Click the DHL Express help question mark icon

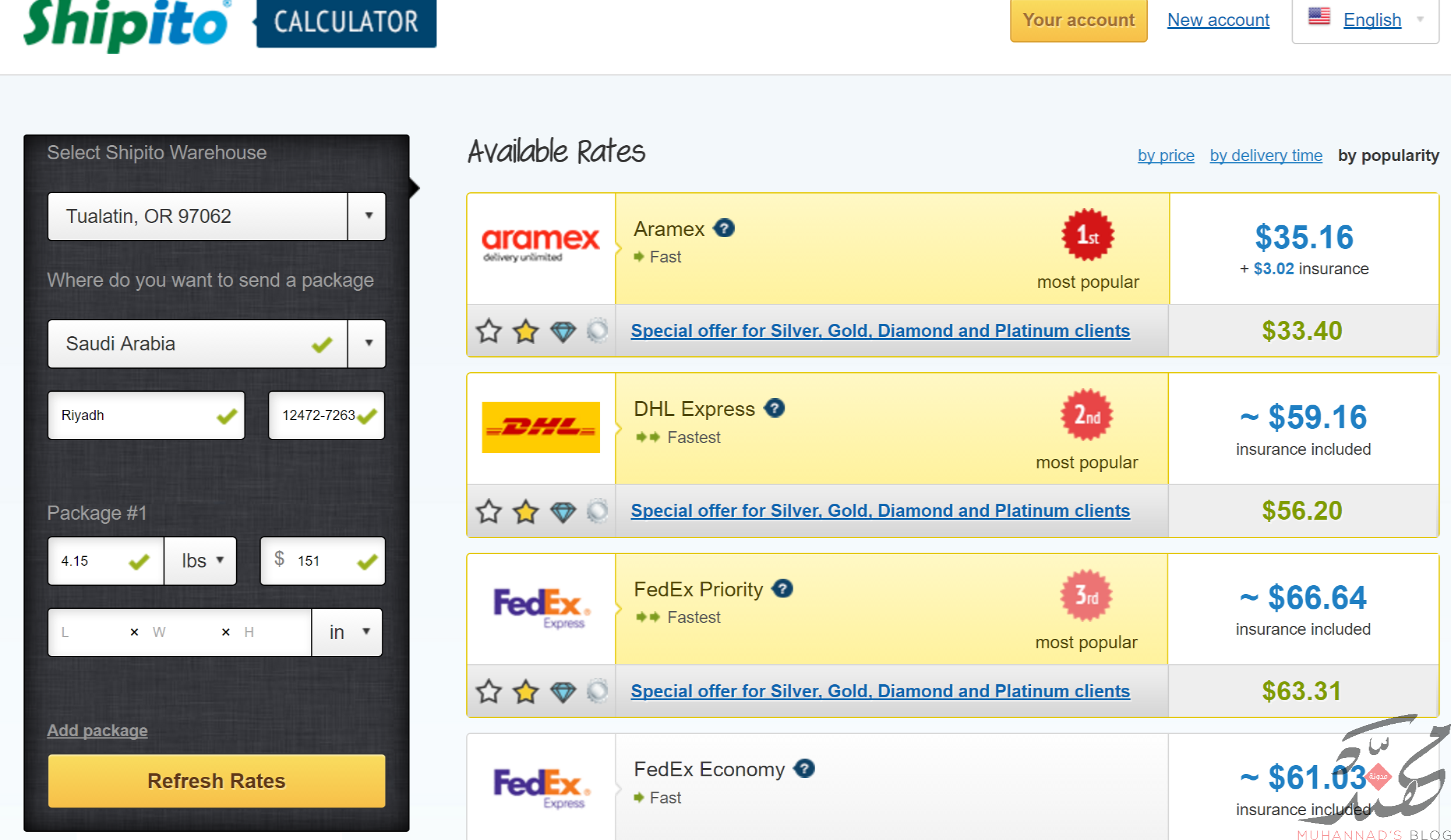click(774, 408)
